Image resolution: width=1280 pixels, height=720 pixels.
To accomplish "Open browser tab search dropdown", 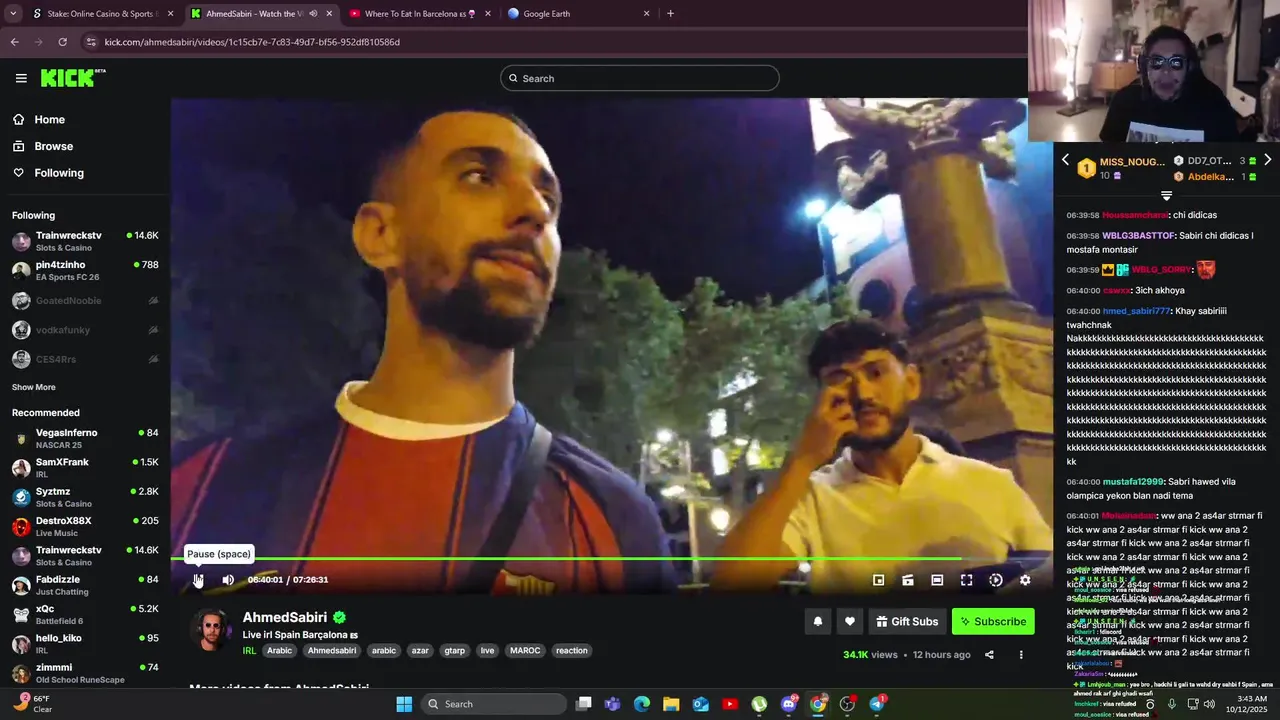I will tap(12, 14).
